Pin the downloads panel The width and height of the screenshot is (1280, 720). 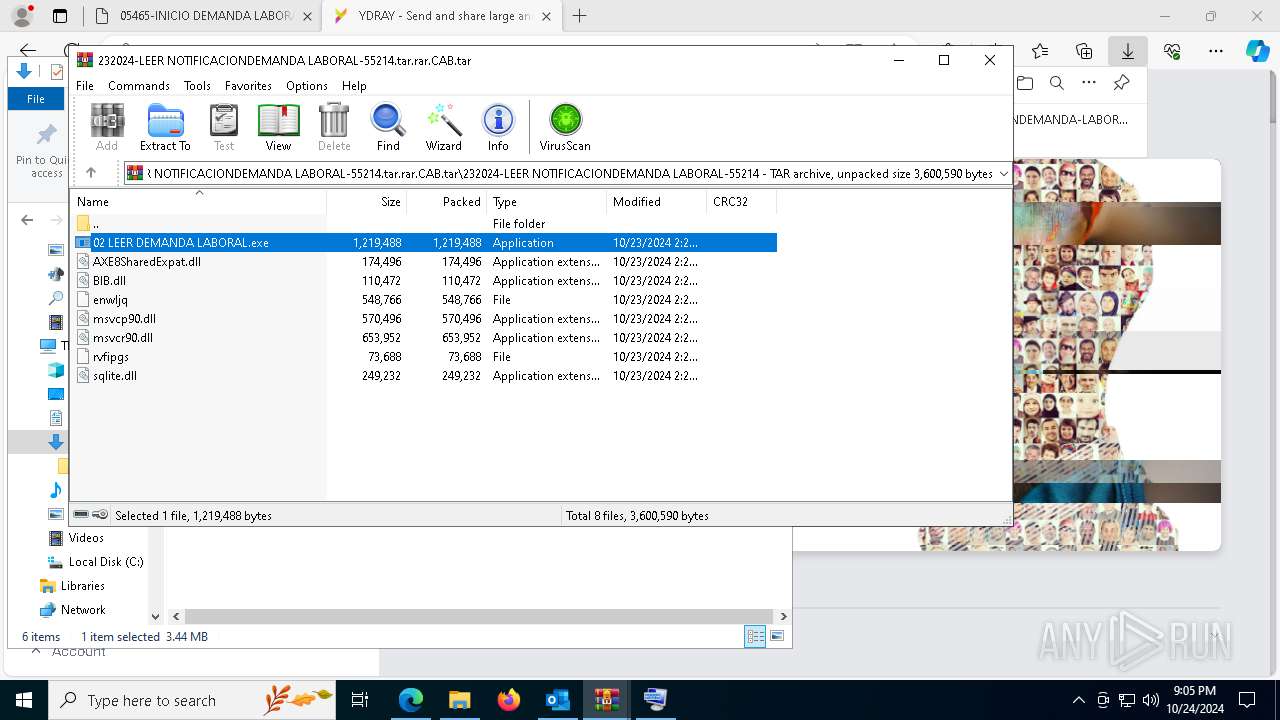pyautogui.click(x=1121, y=83)
